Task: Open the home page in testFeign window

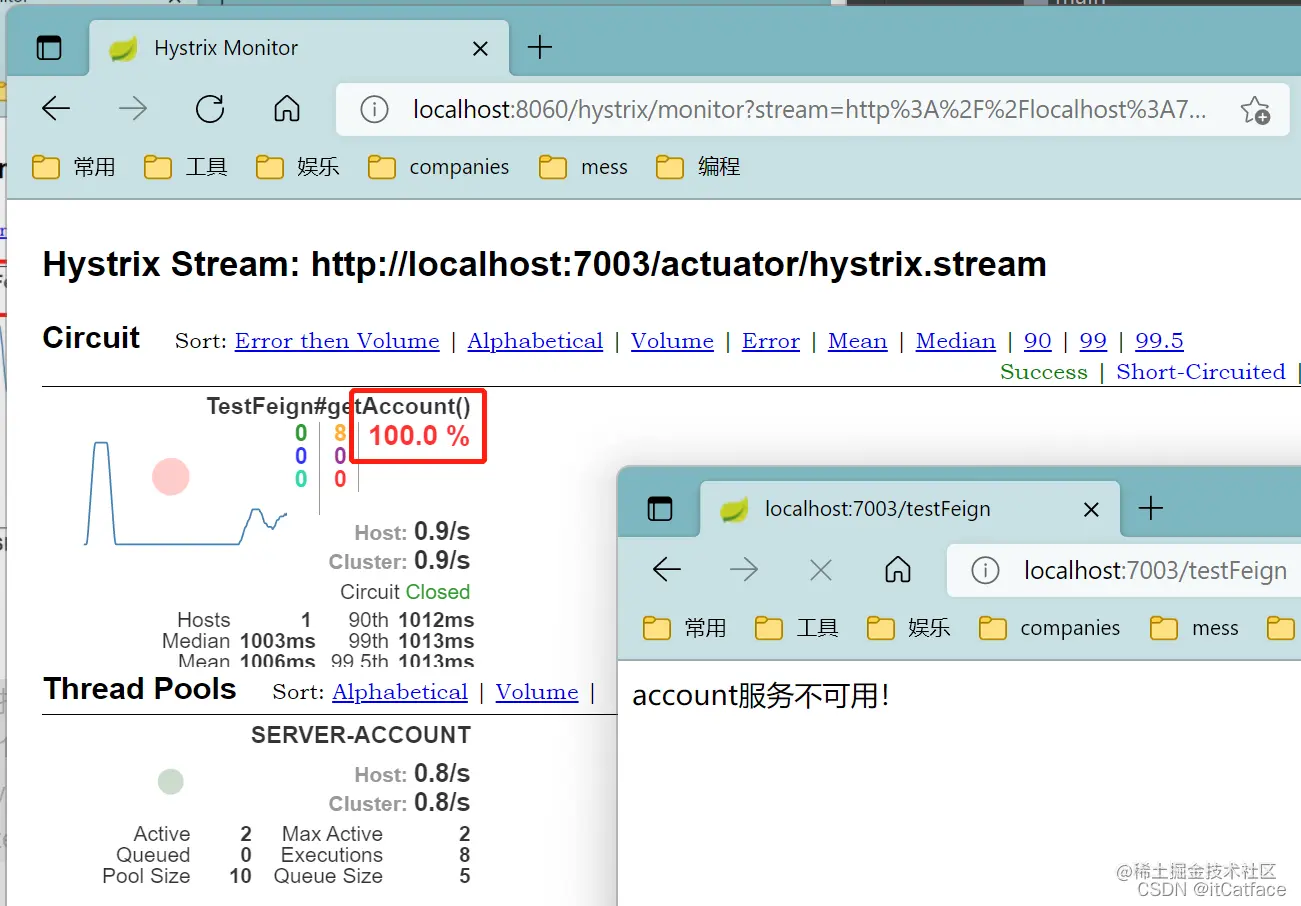Action: pos(898,570)
